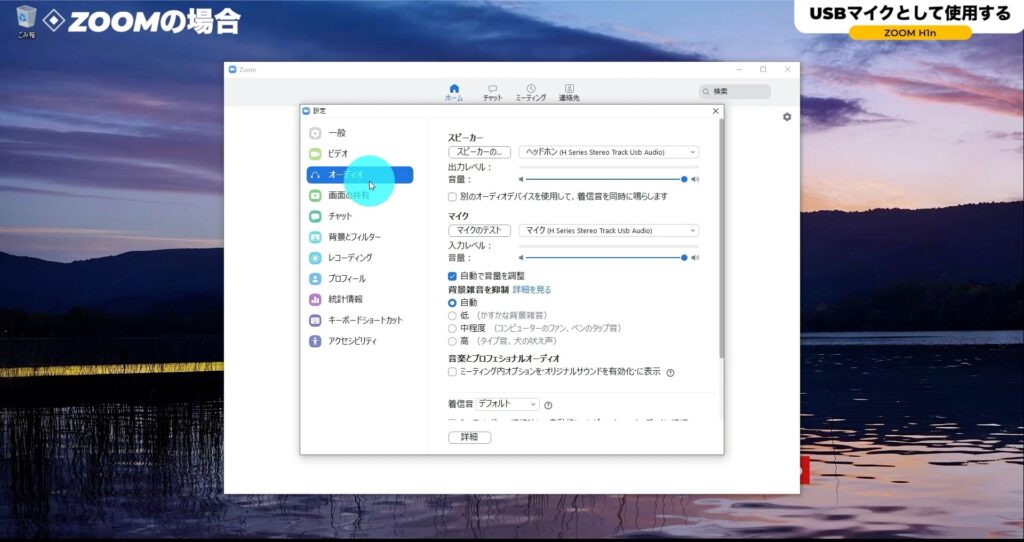Switch to the ミーティング tab label
This screenshot has height=542, width=1024.
pyautogui.click(x=531, y=98)
